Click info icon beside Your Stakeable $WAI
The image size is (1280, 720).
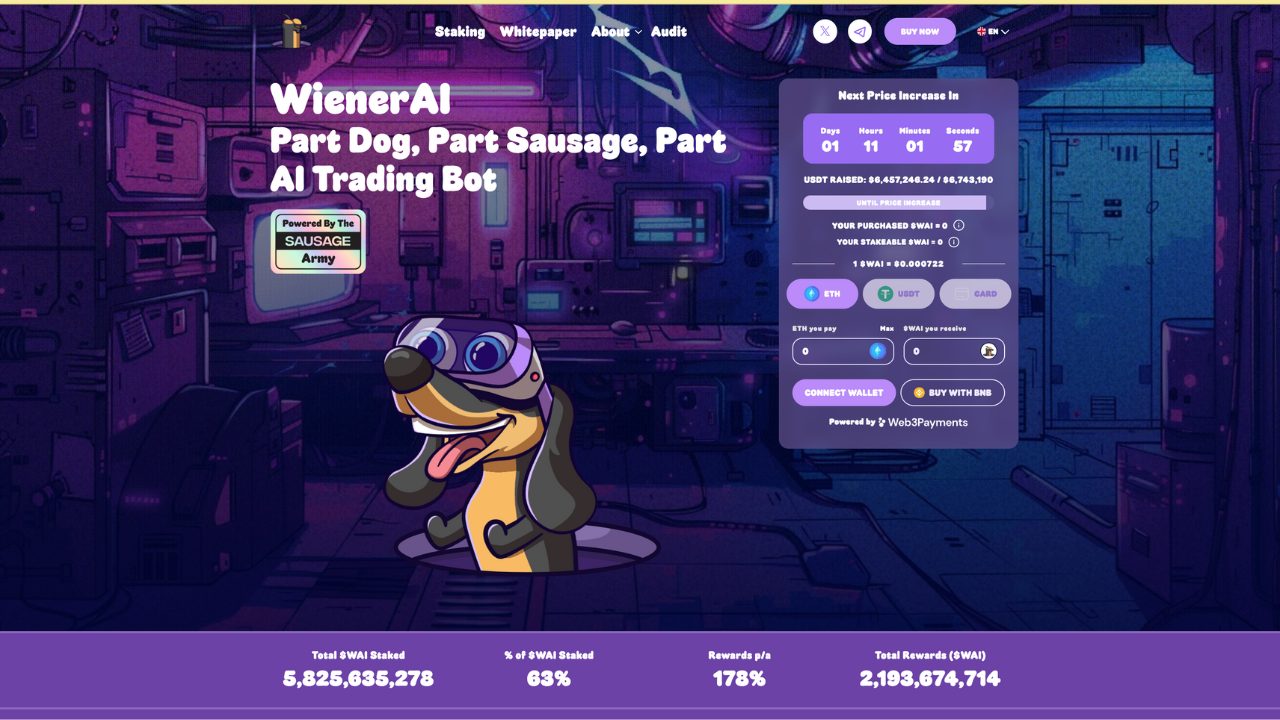coord(954,242)
